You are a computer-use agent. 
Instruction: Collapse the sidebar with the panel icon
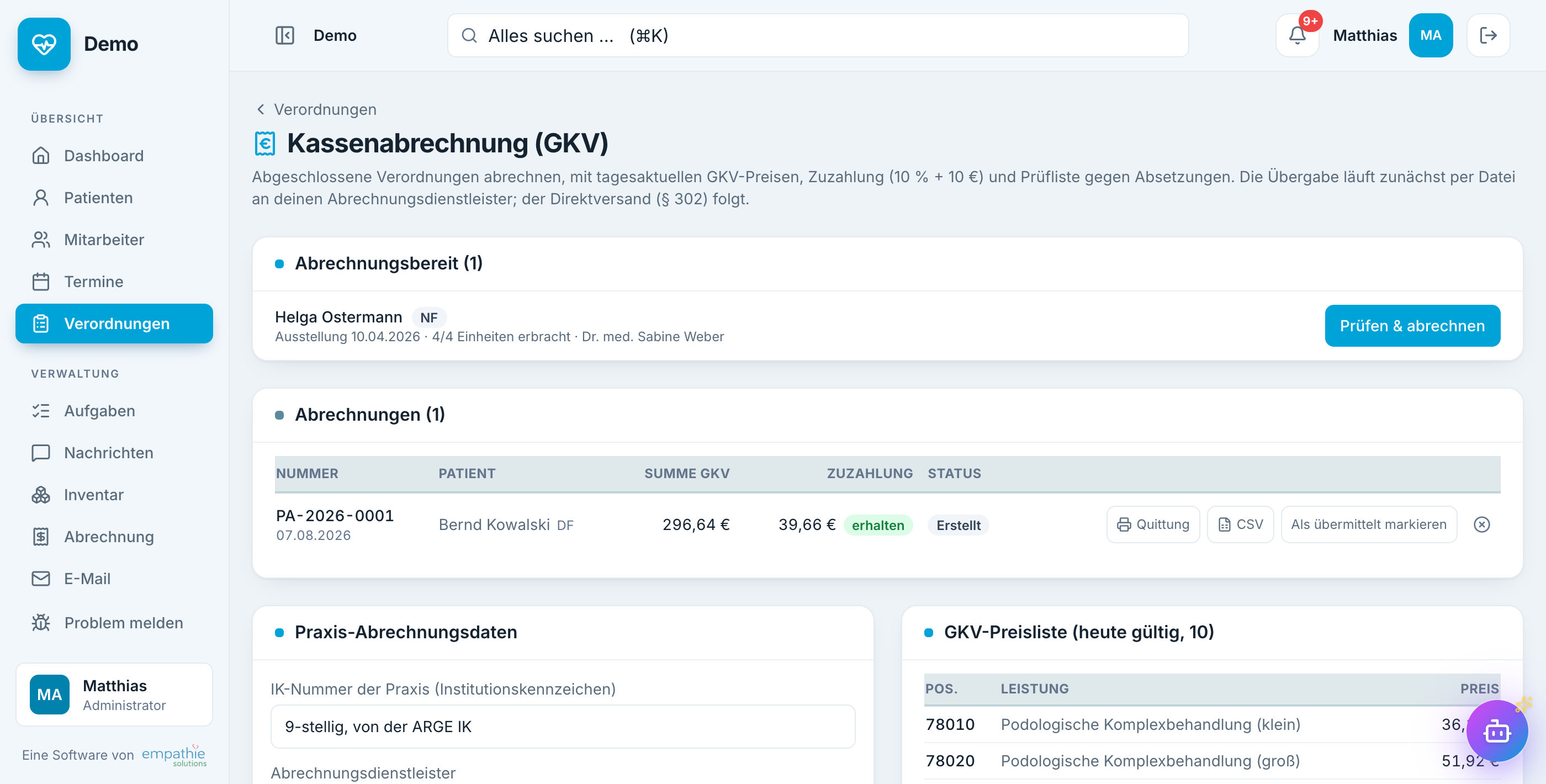pos(284,35)
